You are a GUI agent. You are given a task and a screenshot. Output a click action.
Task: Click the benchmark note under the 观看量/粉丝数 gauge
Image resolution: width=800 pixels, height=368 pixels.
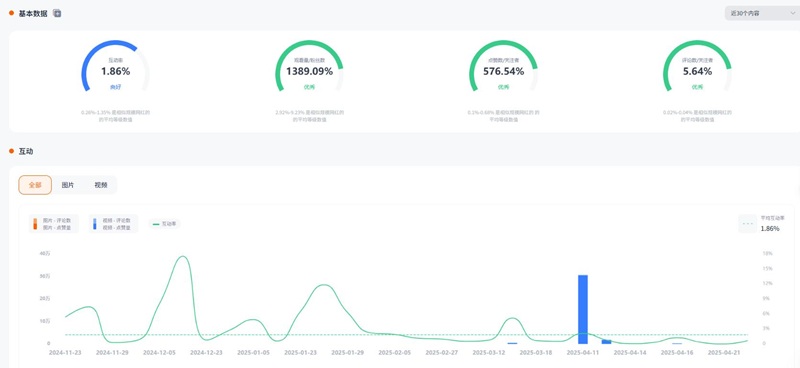309,115
